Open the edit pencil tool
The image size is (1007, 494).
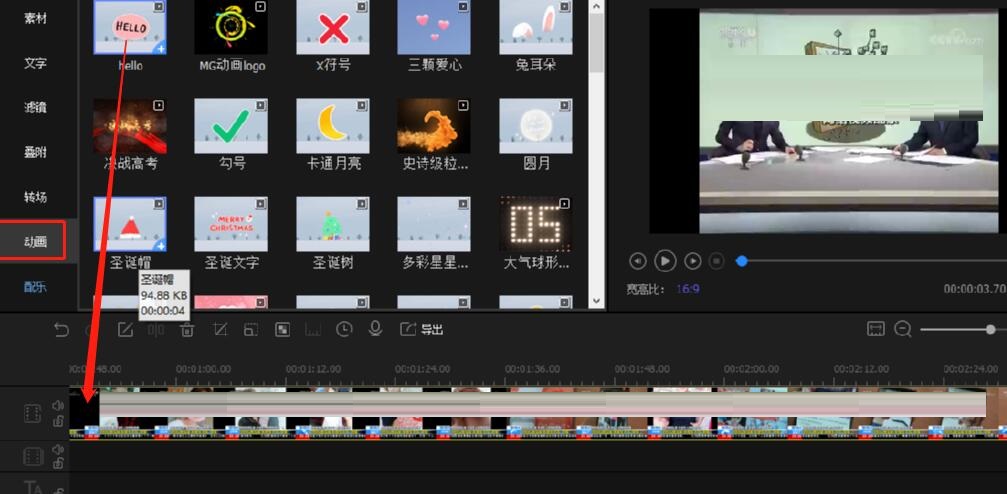pos(125,330)
